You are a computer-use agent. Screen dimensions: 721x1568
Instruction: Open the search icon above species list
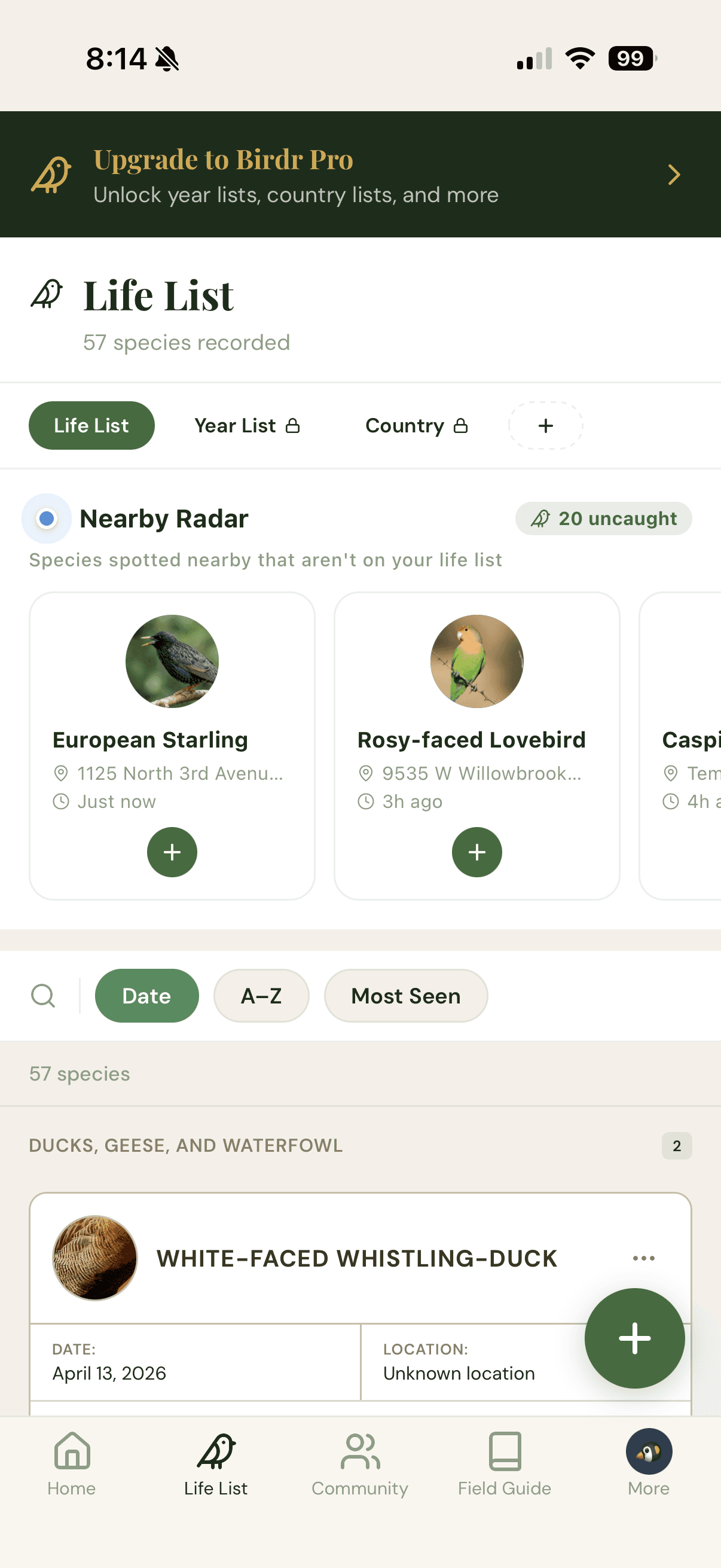click(42, 996)
